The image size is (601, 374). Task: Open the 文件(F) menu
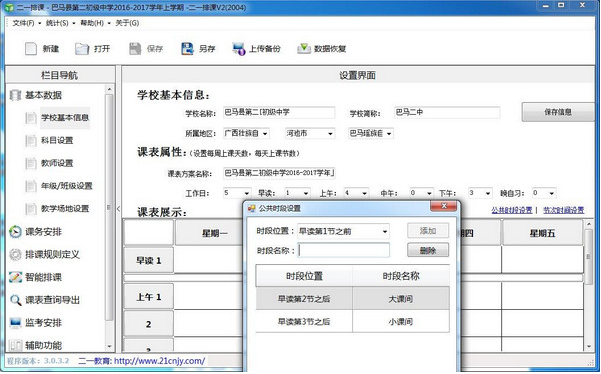(x=23, y=23)
